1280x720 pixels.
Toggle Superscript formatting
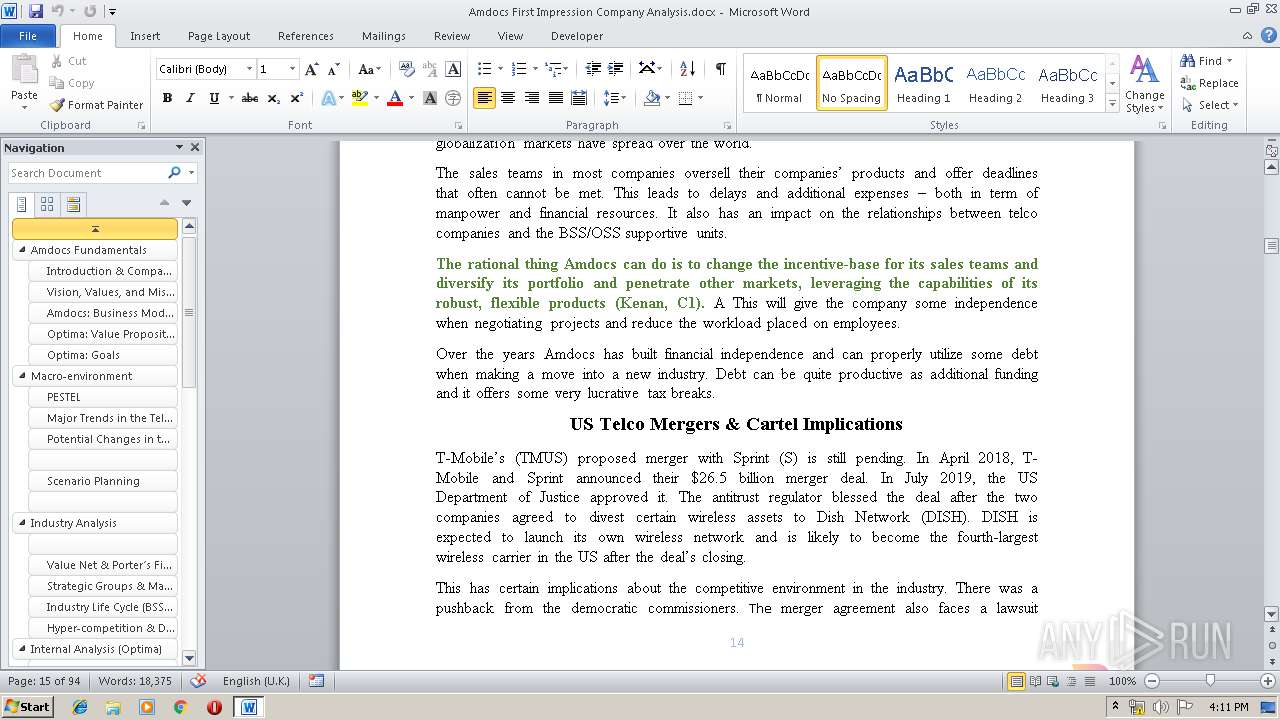(296, 98)
